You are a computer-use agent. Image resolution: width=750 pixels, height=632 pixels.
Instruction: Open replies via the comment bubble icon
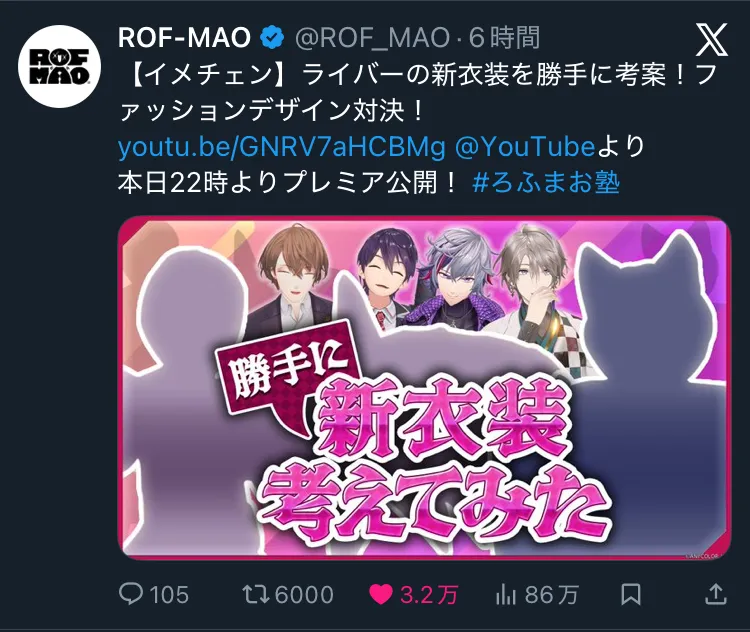pyautogui.click(x=131, y=594)
